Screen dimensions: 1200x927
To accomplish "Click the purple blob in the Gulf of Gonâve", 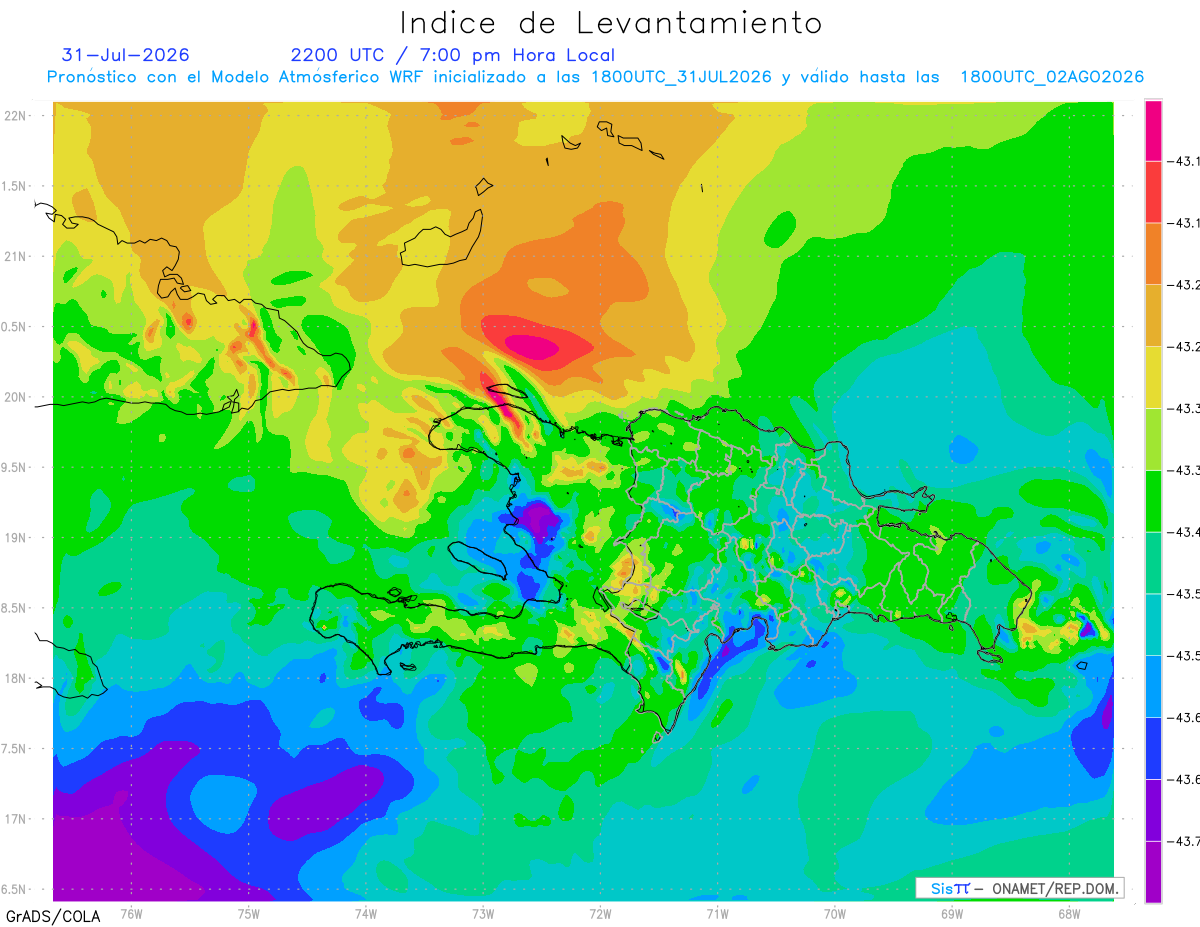I will [539, 518].
